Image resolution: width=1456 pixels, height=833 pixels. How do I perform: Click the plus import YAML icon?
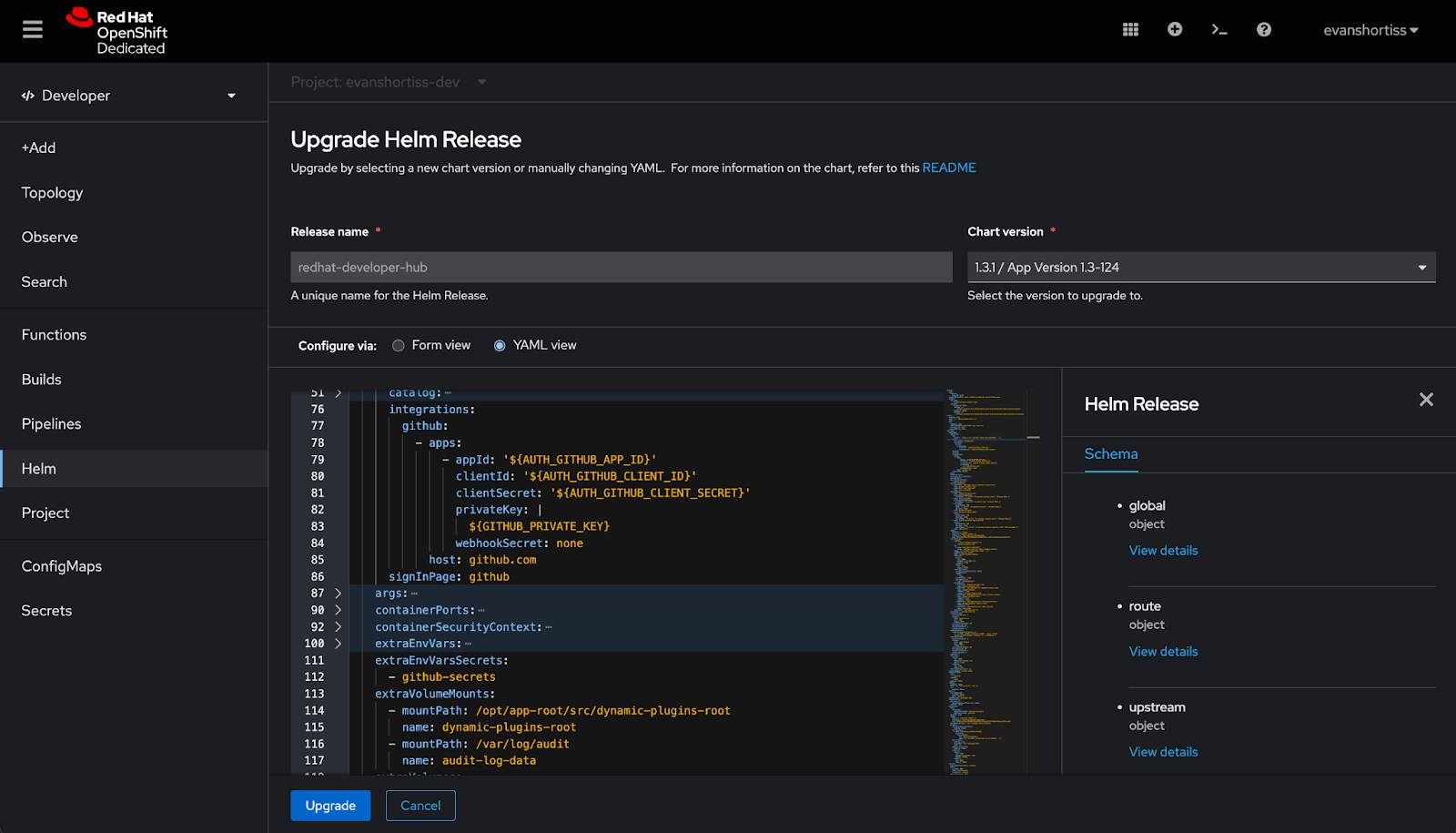click(1175, 30)
